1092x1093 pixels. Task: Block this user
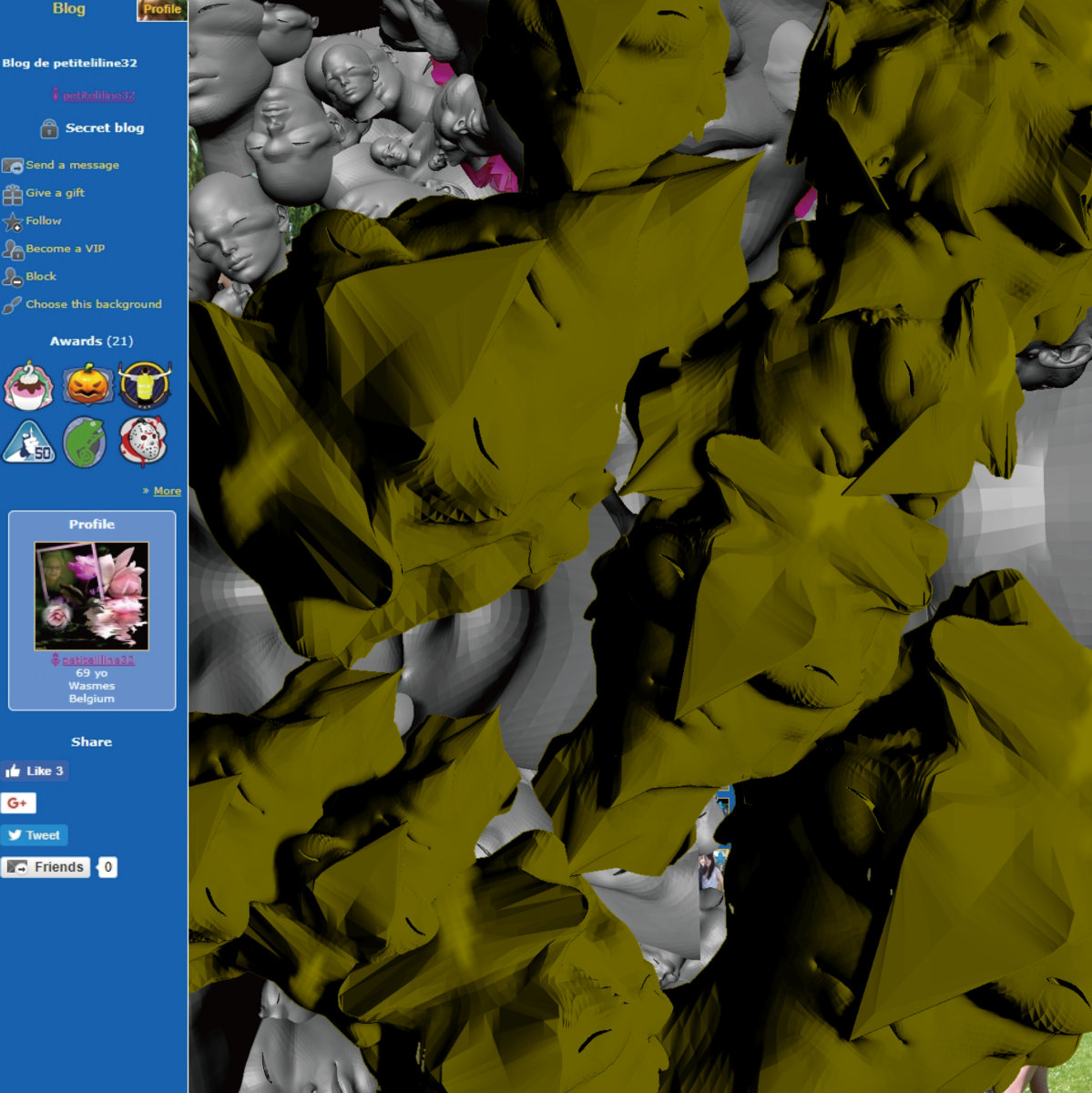[40, 276]
